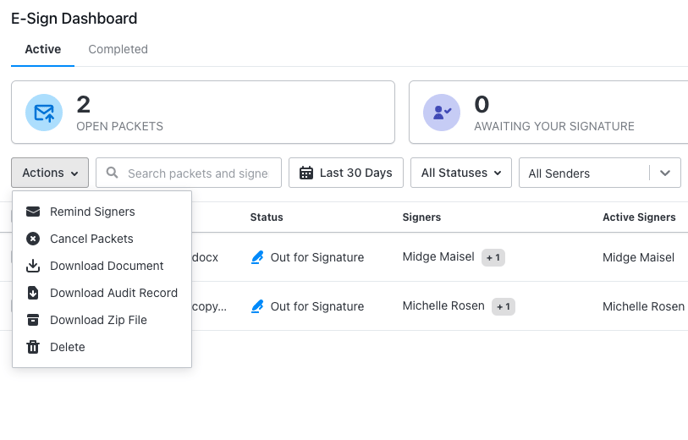Expand the All Senders dropdown arrow
This screenshot has height=440, width=688.
[665, 173]
